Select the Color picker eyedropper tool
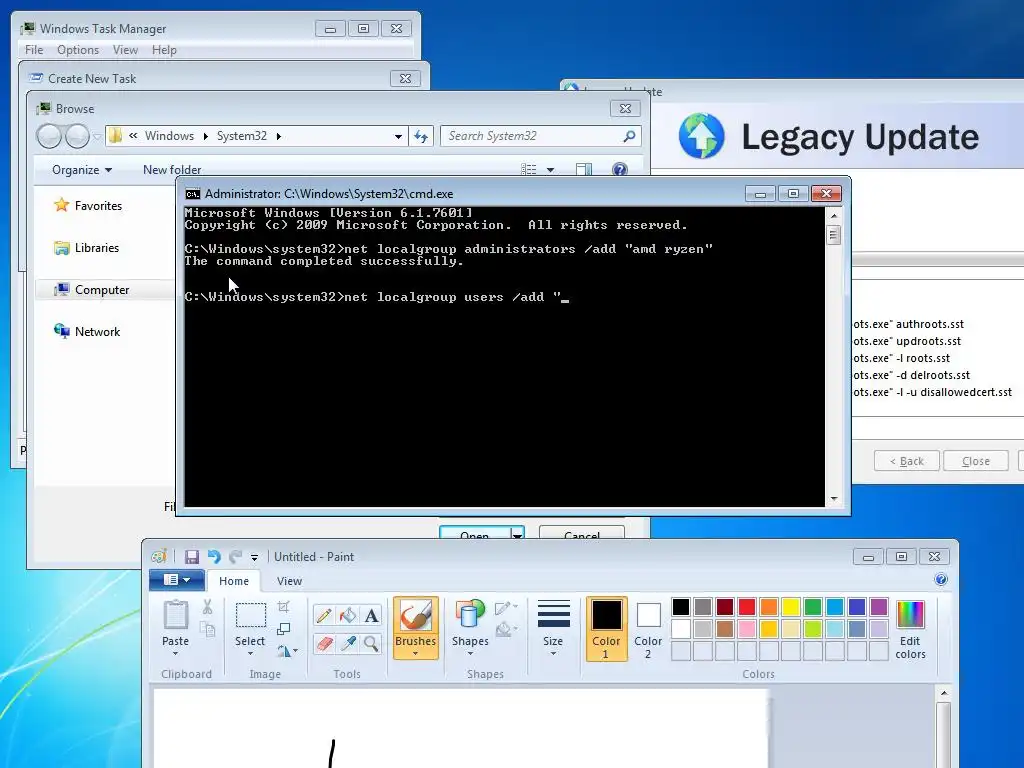 coord(347,643)
